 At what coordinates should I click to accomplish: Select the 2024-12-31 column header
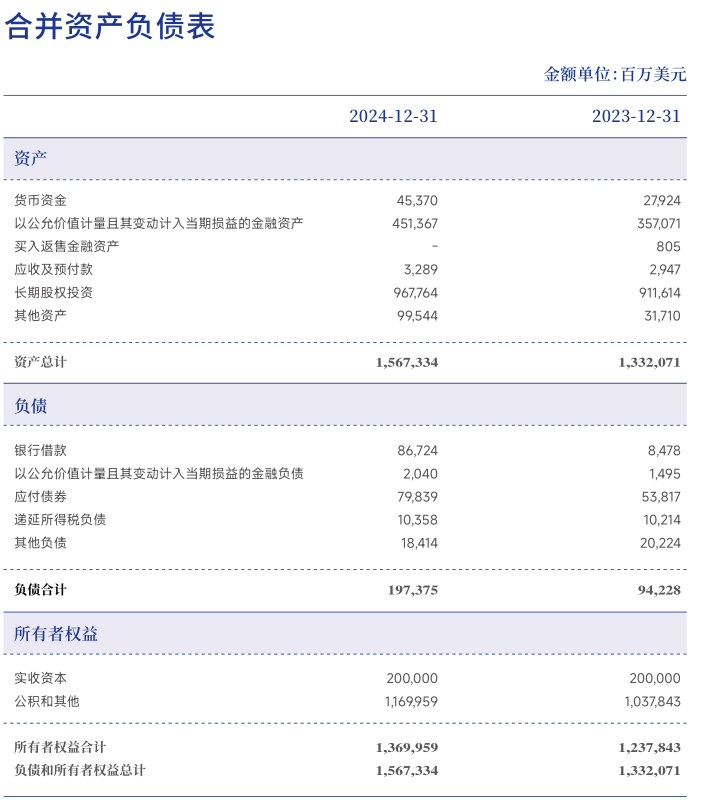[393, 116]
